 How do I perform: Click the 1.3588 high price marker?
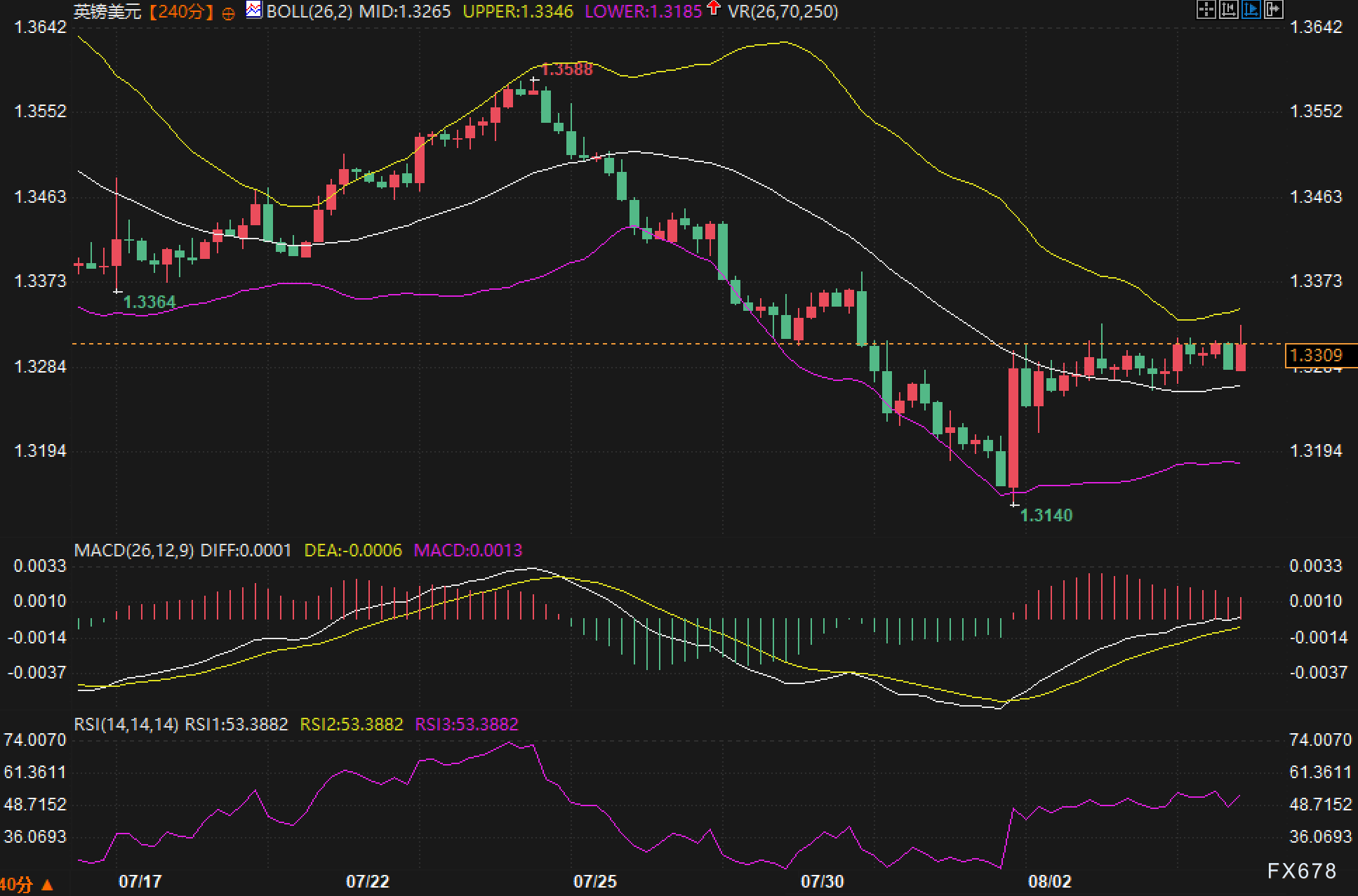coord(567,69)
